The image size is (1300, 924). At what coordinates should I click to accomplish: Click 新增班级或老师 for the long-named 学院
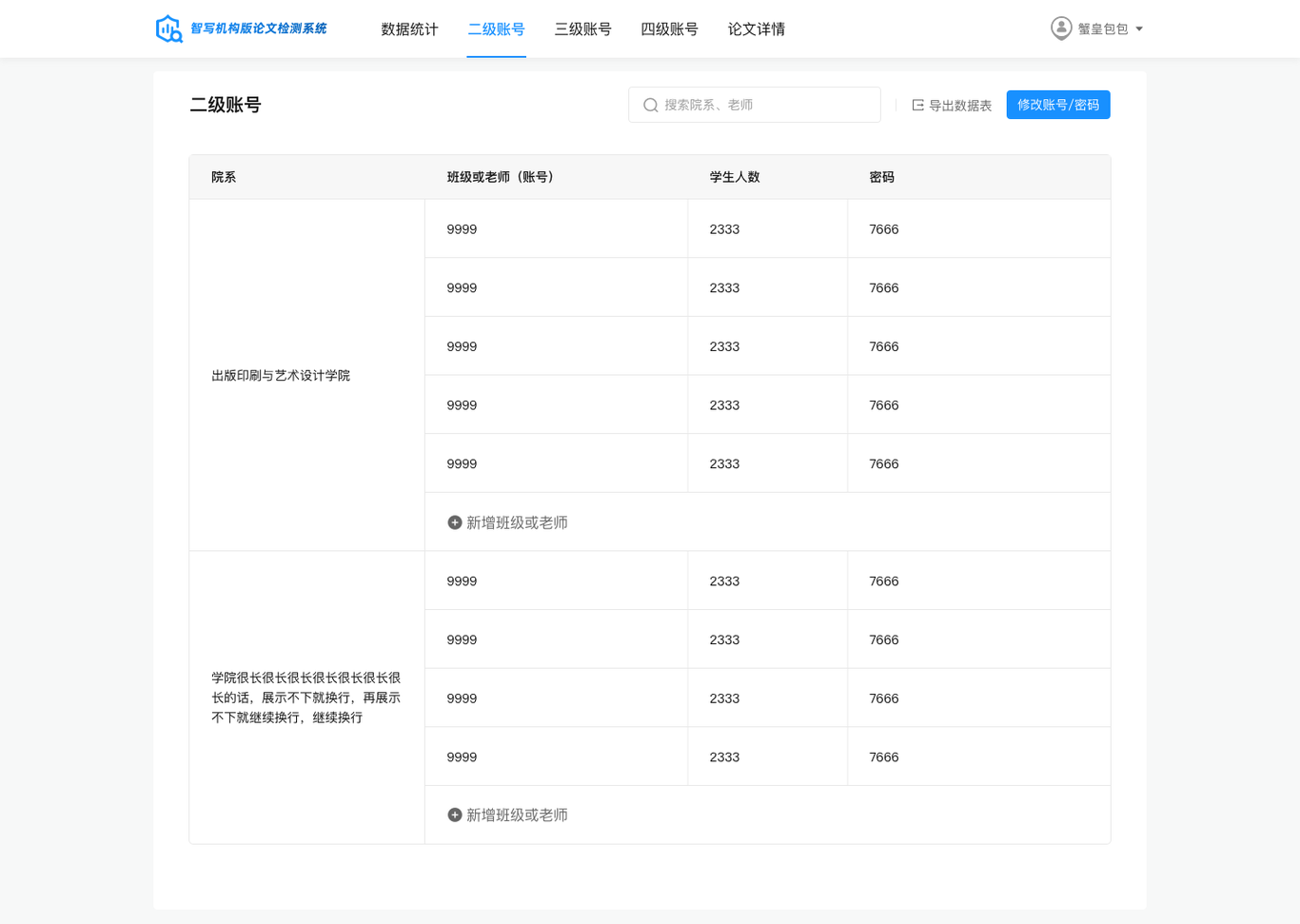click(x=507, y=815)
